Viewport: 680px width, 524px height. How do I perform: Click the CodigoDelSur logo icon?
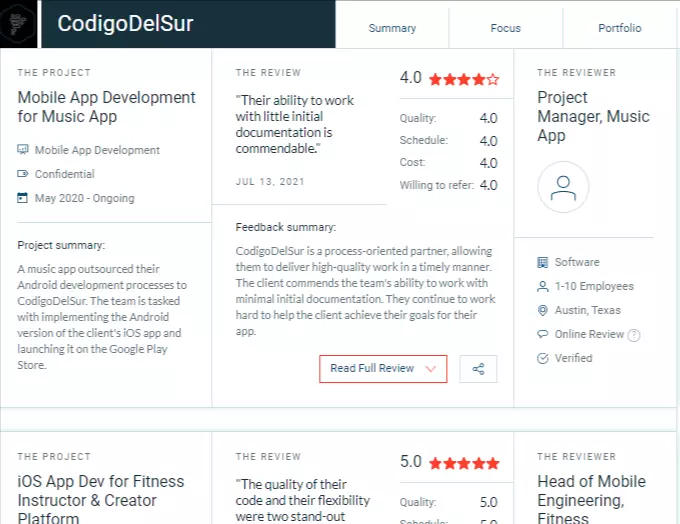pyautogui.click(x=18, y=23)
